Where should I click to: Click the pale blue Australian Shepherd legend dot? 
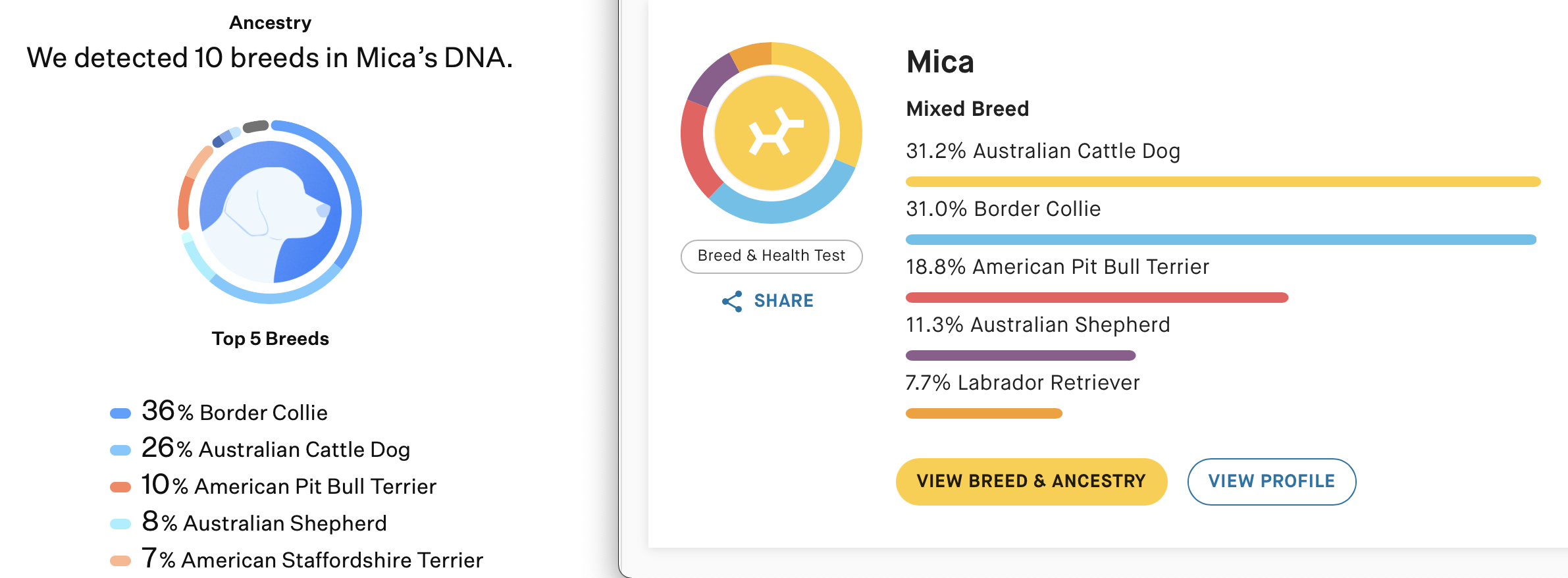click(x=120, y=524)
